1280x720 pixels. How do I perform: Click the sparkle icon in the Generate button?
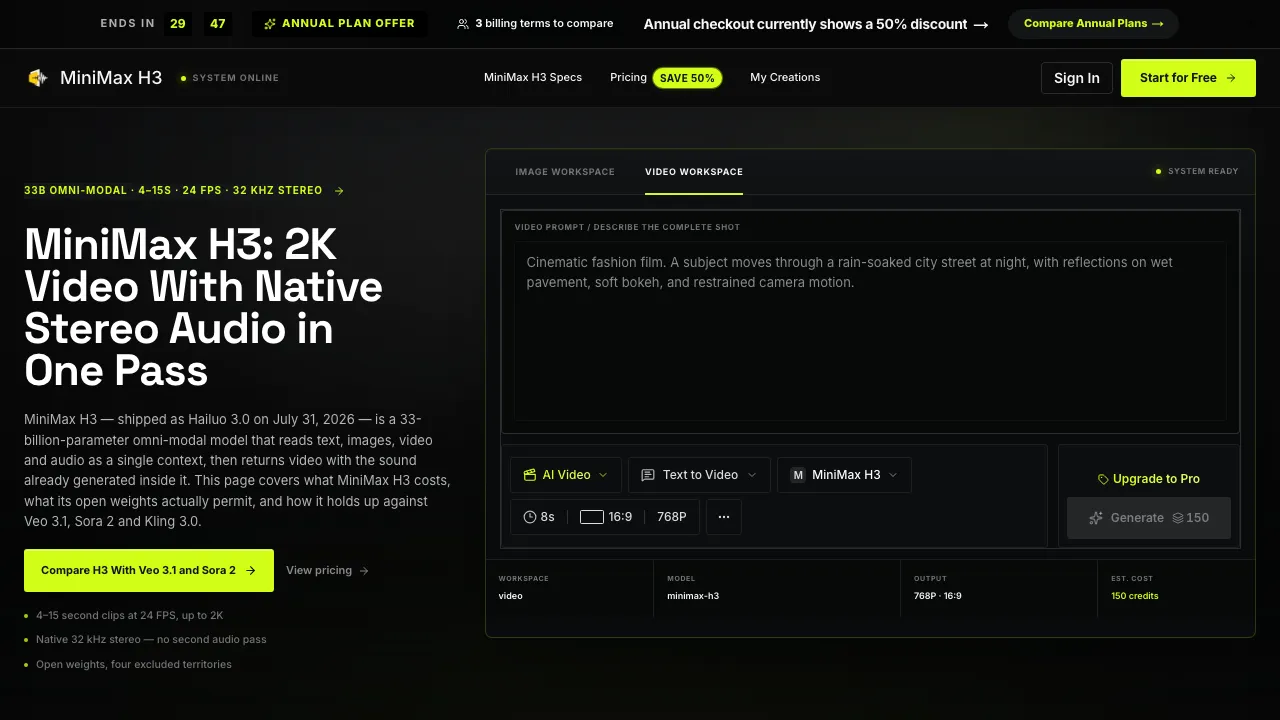1096,518
